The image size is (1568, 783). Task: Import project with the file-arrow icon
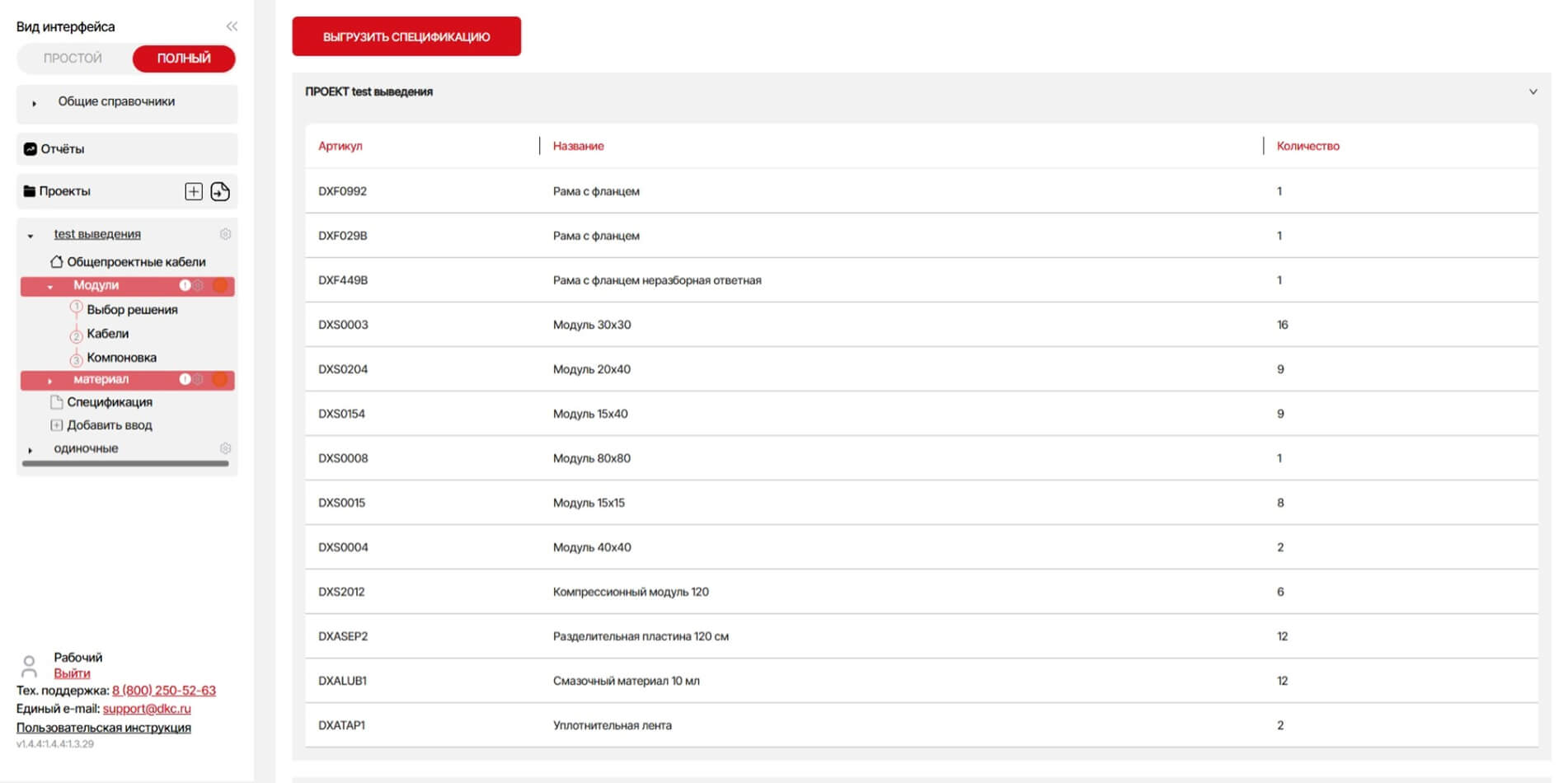pyautogui.click(x=220, y=191)
